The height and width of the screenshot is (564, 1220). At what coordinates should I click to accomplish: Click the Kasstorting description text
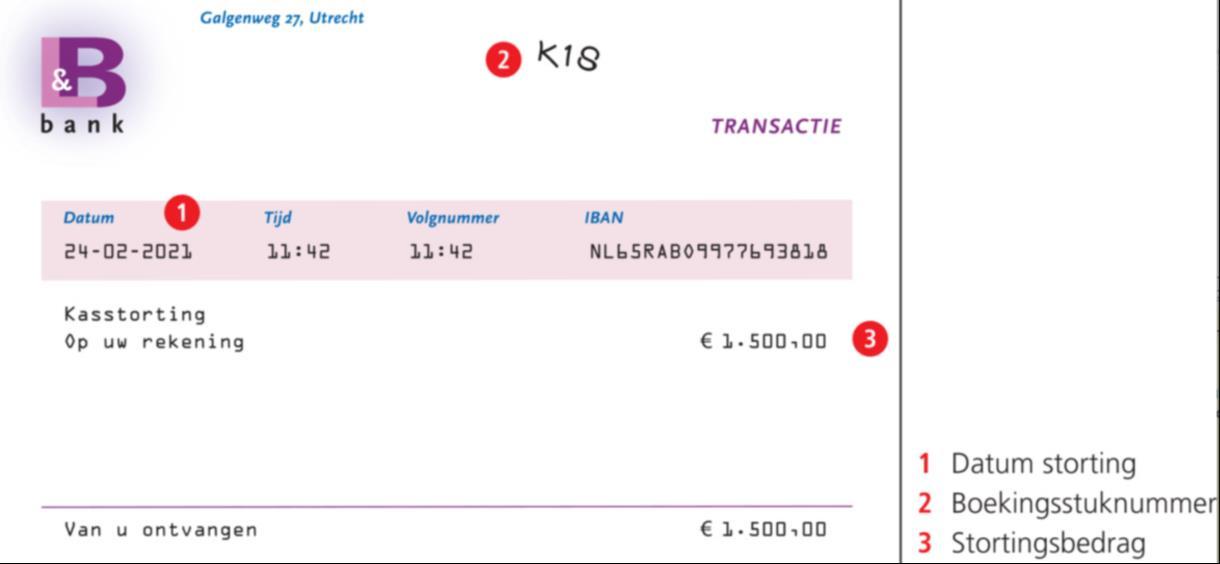tap(135, 314)
